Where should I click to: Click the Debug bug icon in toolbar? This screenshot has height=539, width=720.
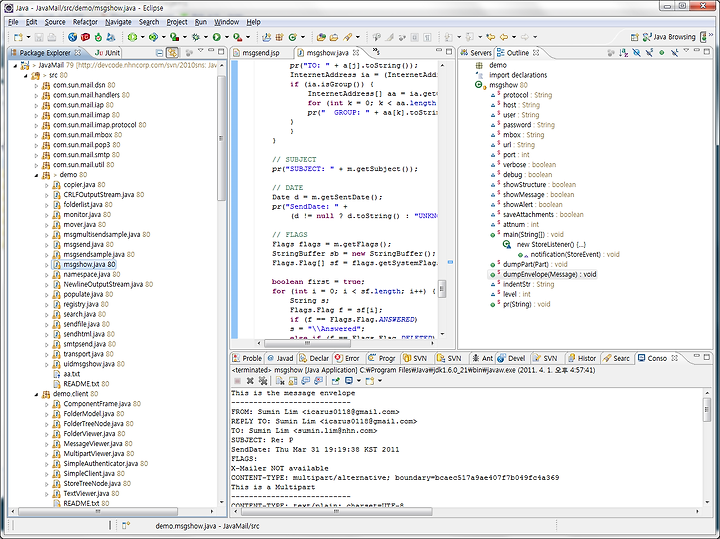tap(196, 37)
